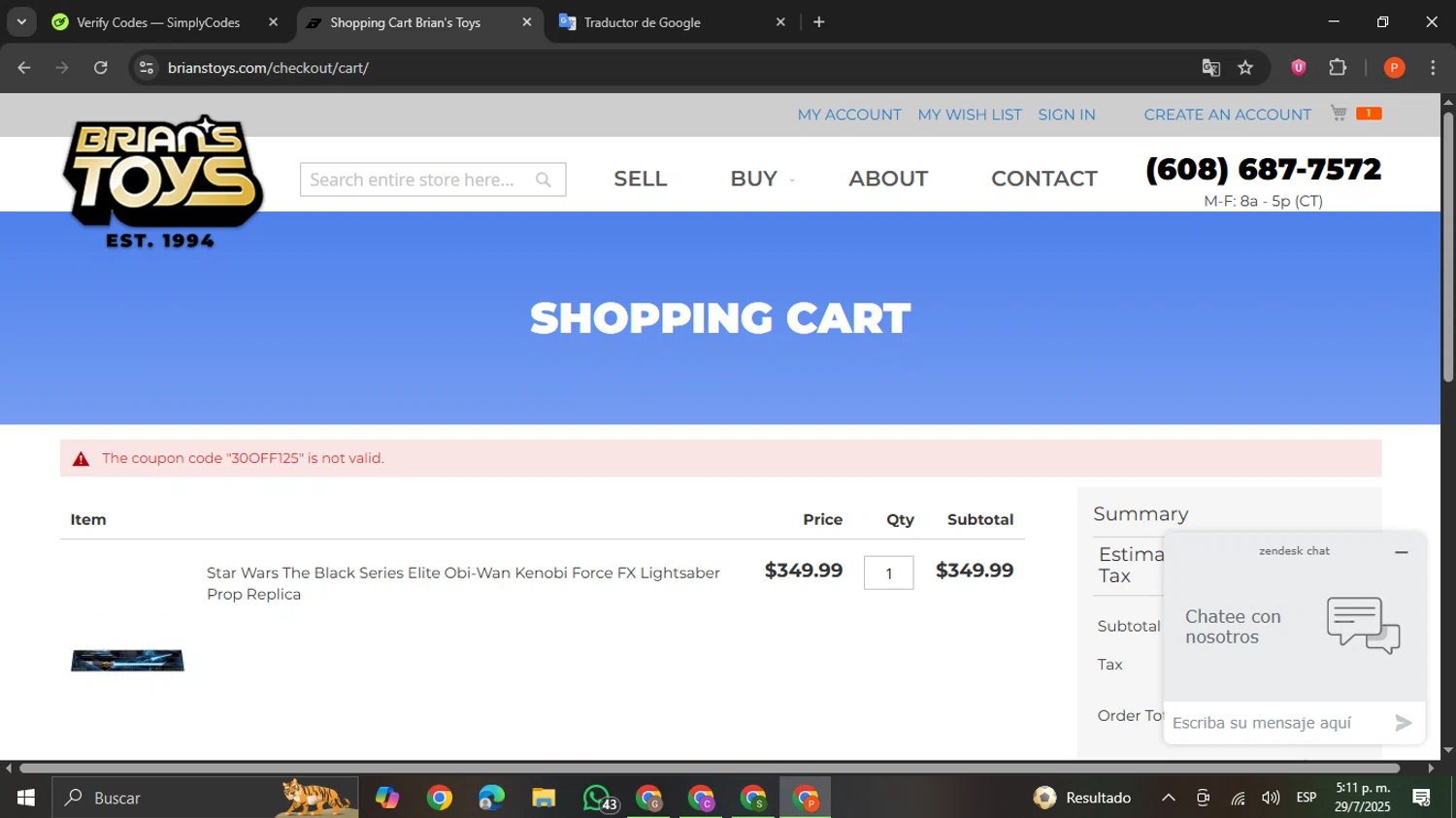This screenshot has height=818, width=1456.
Task: Minimize the Zendesk chat widget
Action: click(1401, 552)
